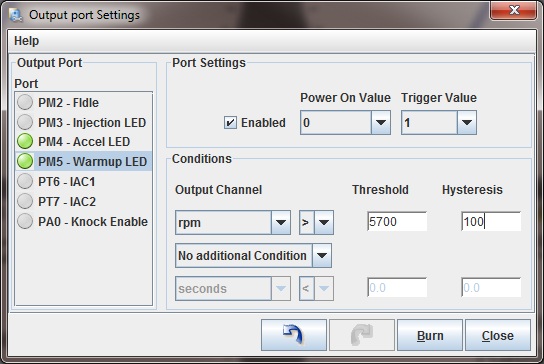Click the disabled second Threshold field 0.0
Image resolution: width=544 pixels, height=364 pixels.
point(397,287)
